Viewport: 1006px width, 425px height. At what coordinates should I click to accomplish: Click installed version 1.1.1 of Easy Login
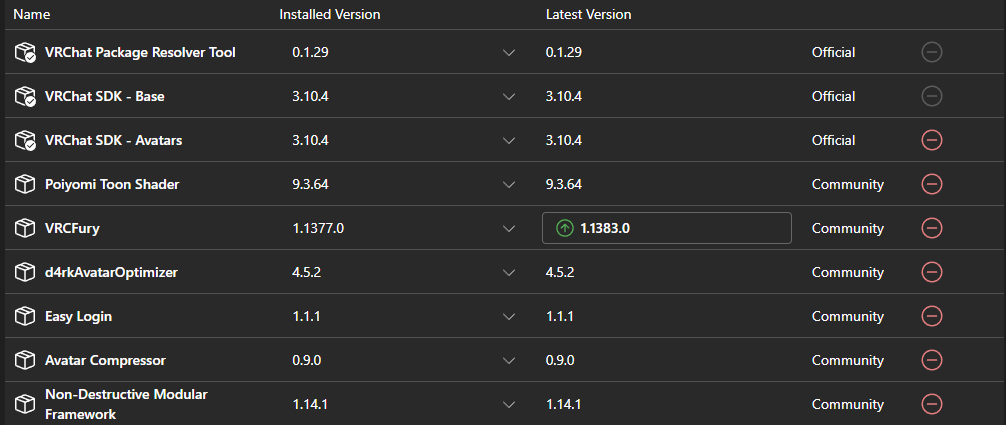(x=306, y=316)
